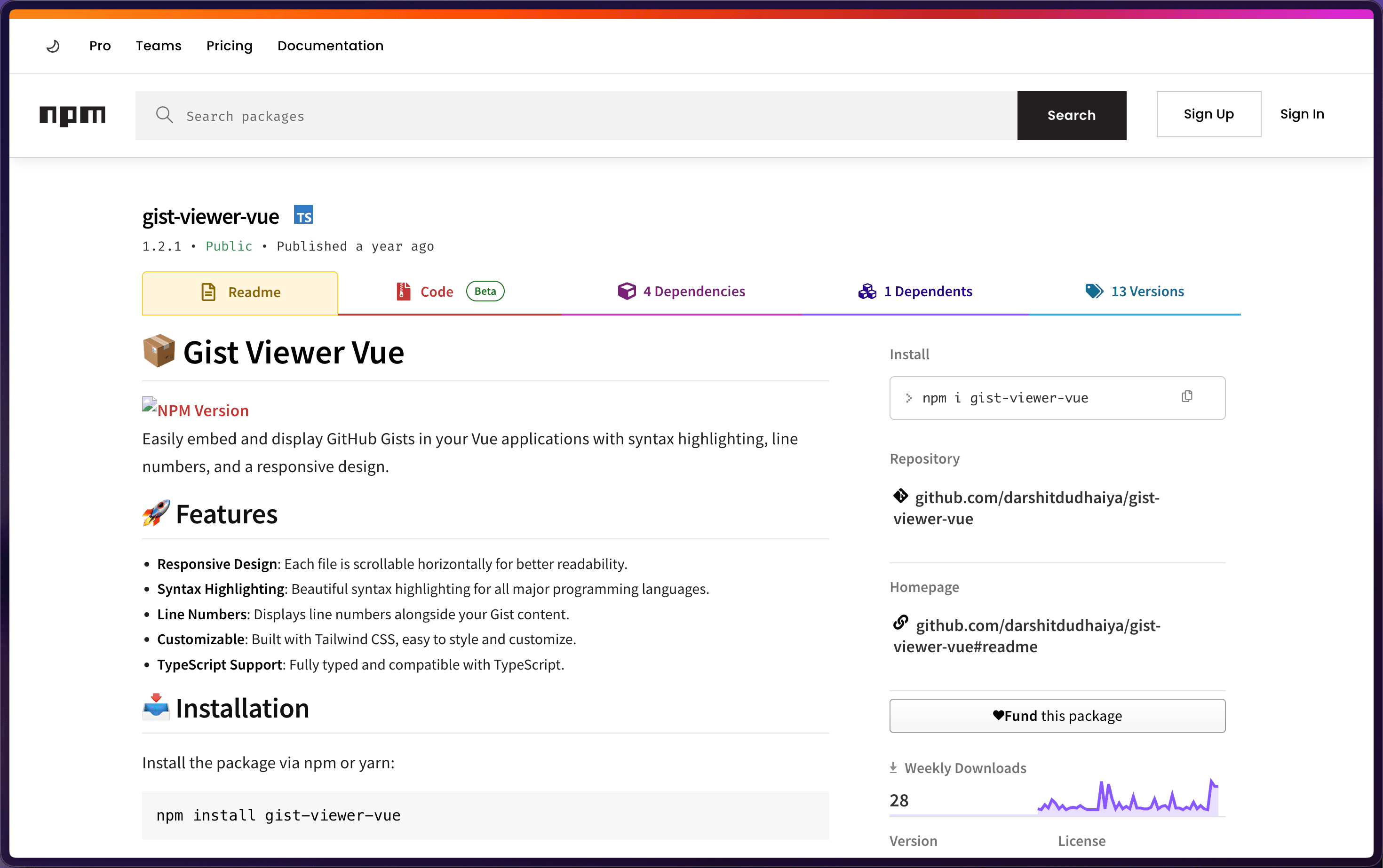Viewport: 1383px width, 868px height.
Task: Click the Readme document icon
Action: (208, 292)
